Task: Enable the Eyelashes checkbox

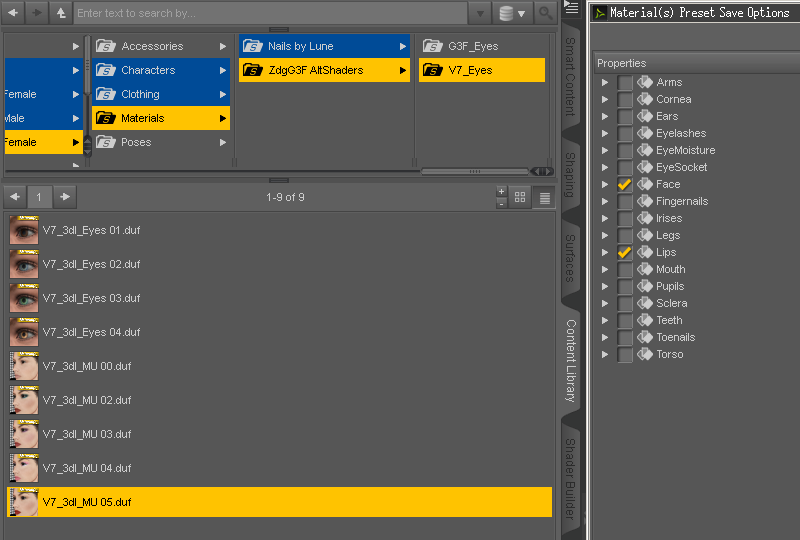Action: pyautogui.click(x=624, y=133)
